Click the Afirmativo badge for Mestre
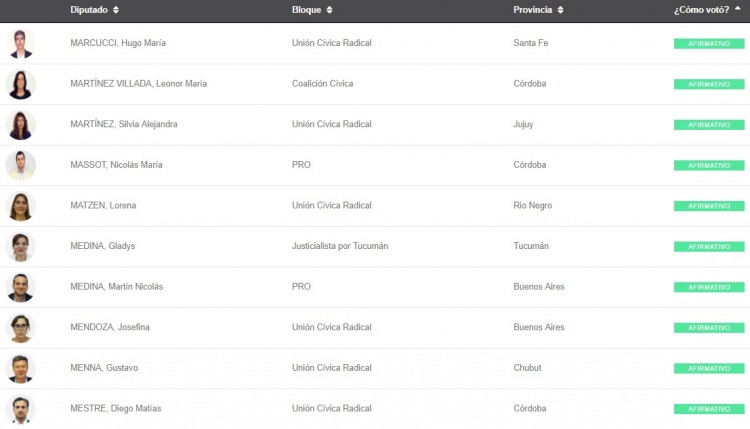 709,409
